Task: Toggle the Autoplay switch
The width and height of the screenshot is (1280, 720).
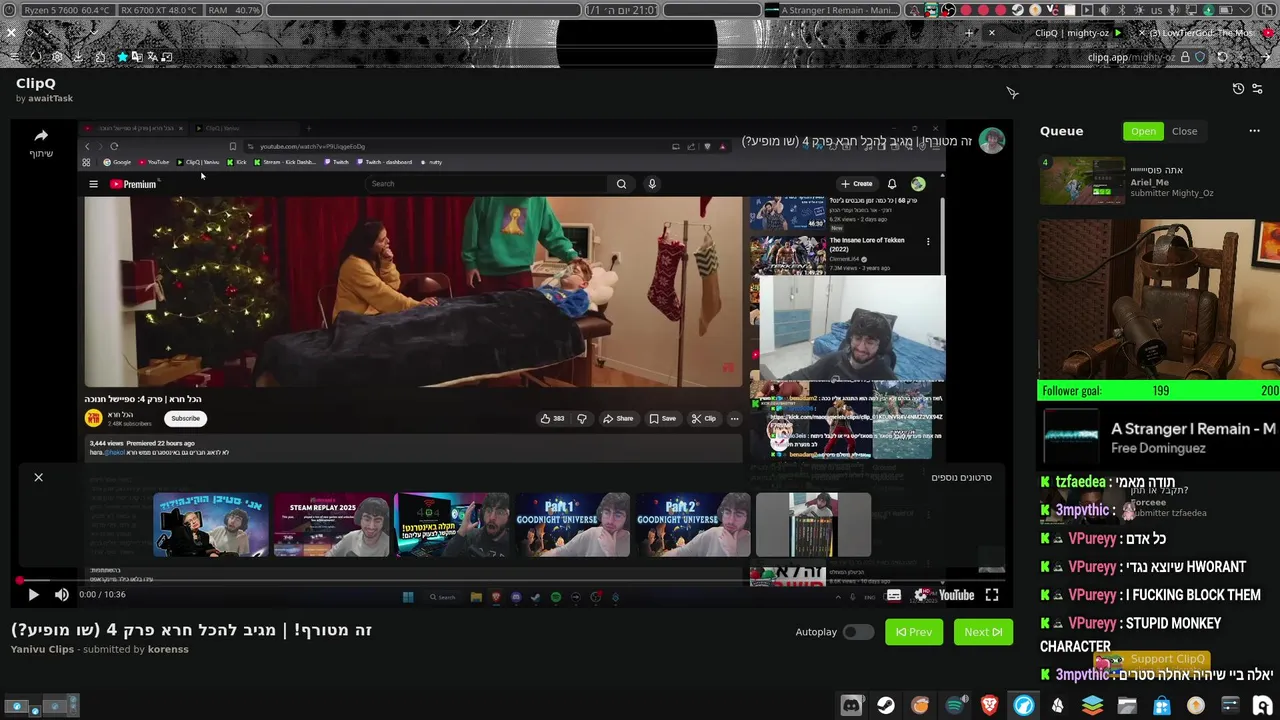Action: [x=857, y=632]
